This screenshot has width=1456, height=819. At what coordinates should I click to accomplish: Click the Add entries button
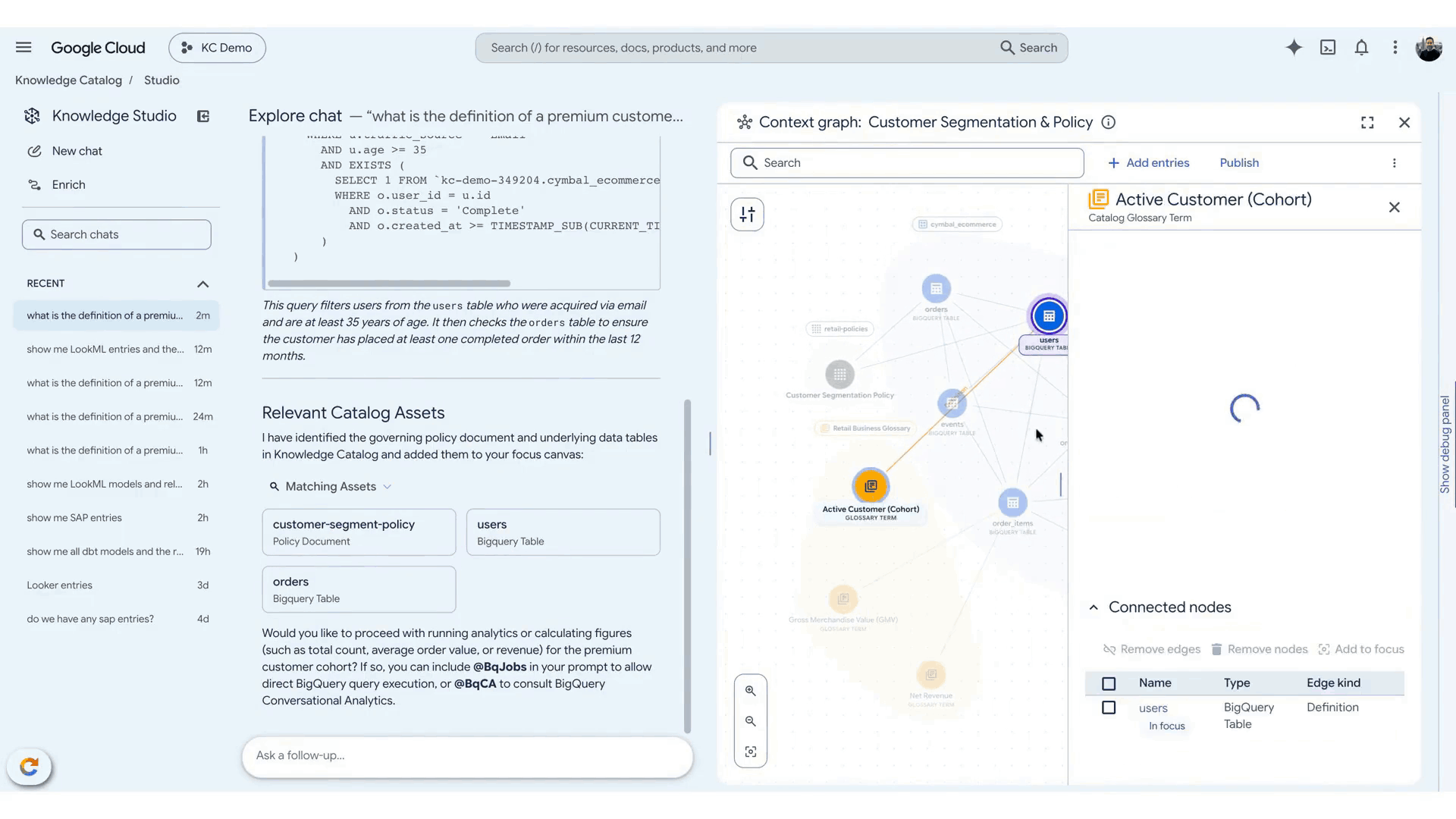tap(1148, 163)
